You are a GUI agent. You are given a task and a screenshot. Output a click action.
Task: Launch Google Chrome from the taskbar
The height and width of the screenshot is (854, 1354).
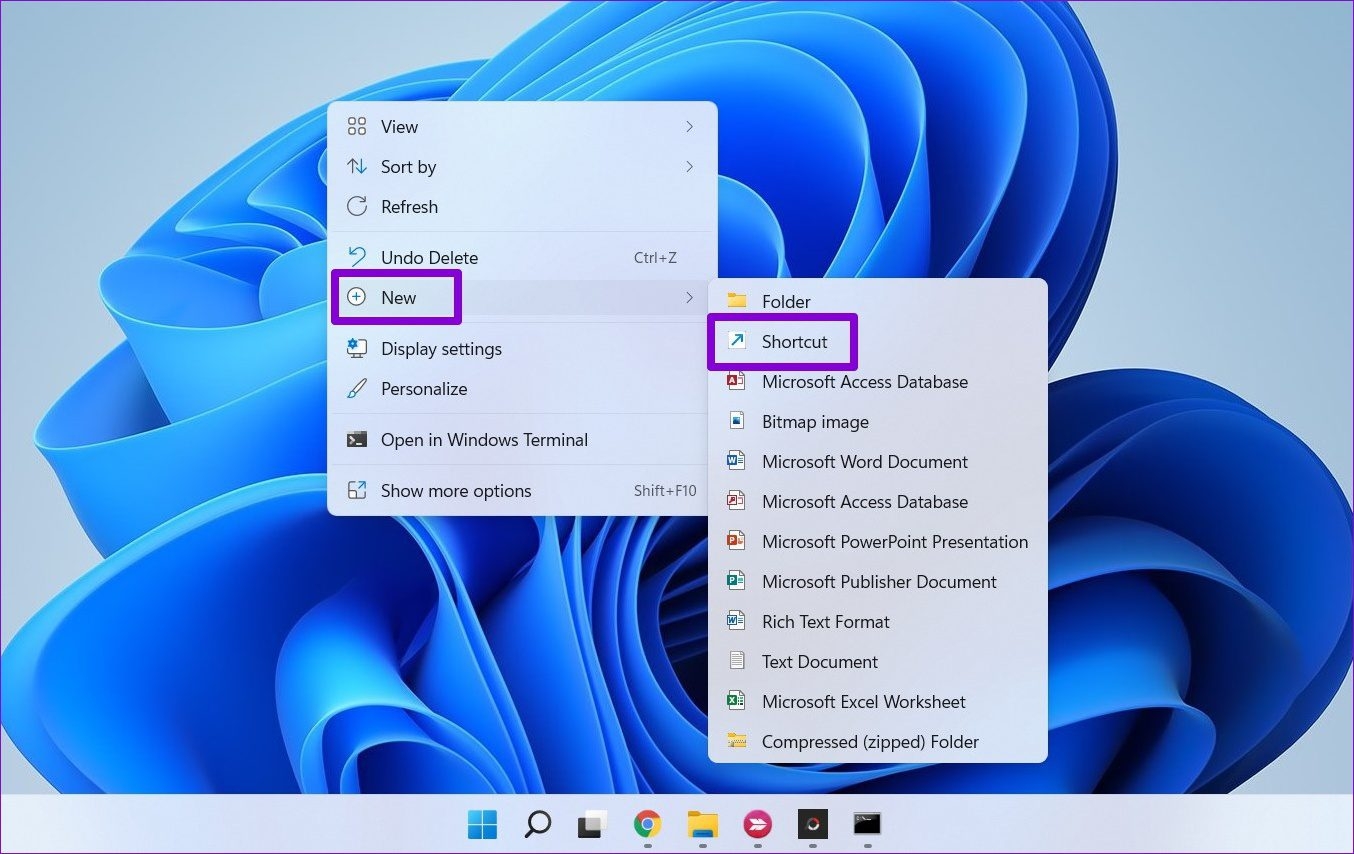(x=647, y=826)
